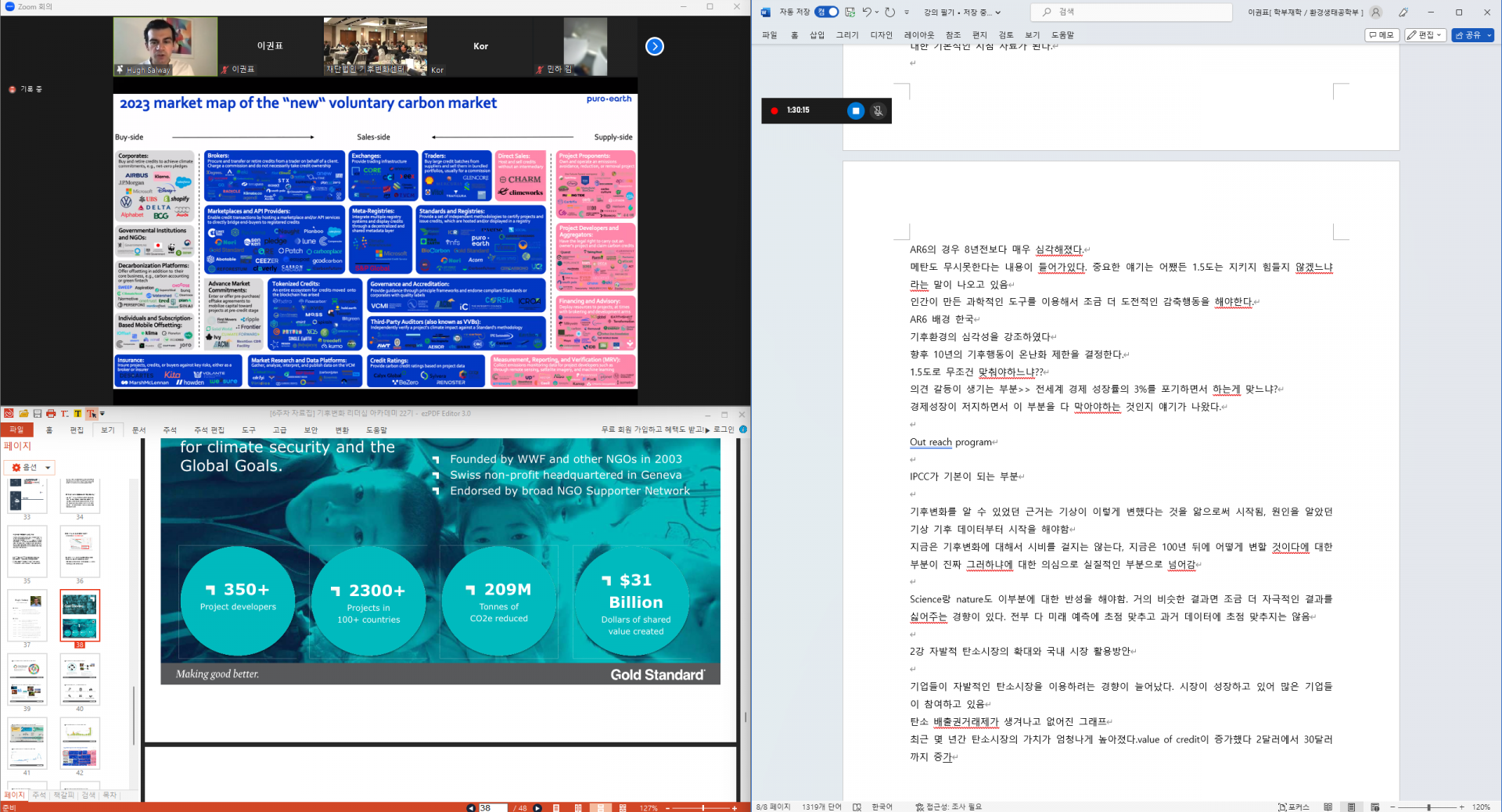Switch Word to read mode view

tap(1328, 807)
